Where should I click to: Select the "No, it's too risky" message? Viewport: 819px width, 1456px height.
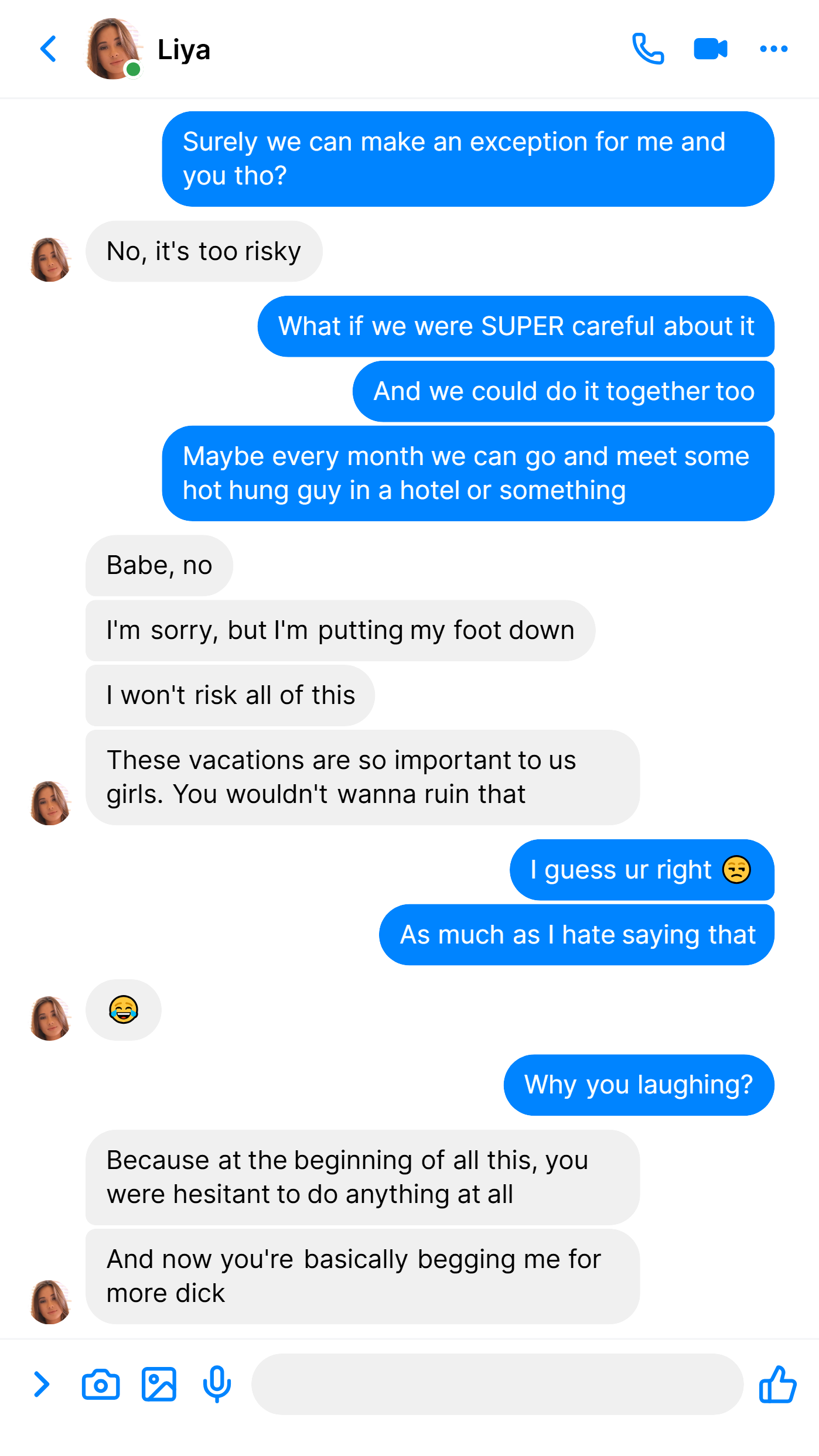coord(204,251)
